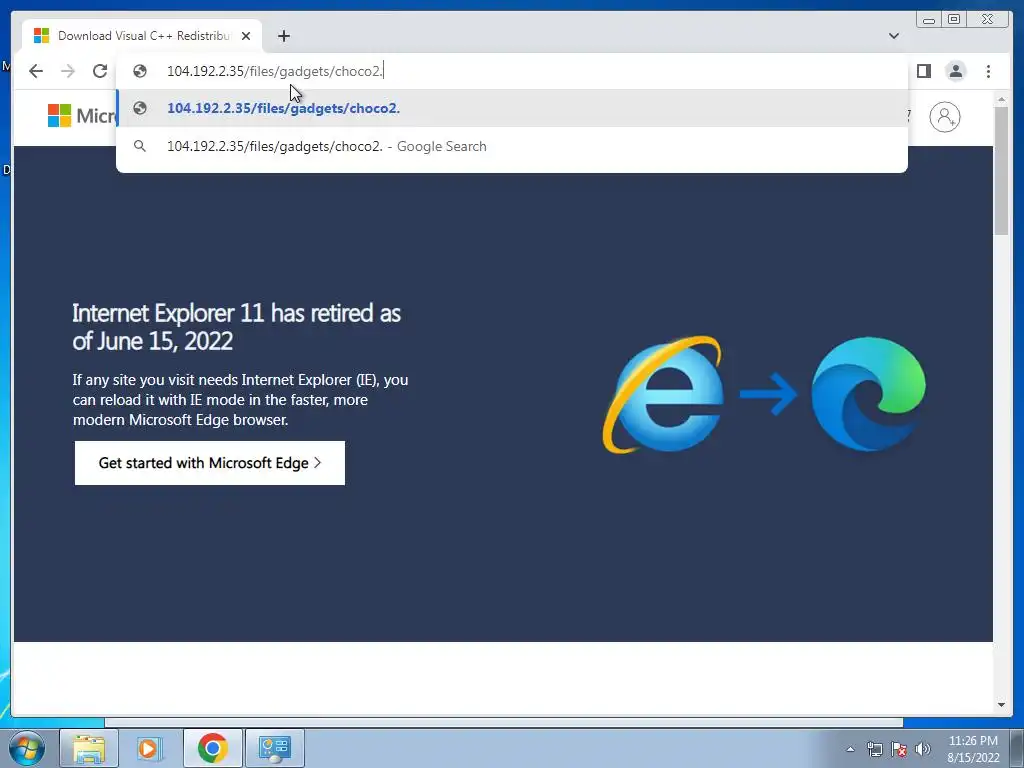The image size is (1024, 768).
Task: Open a new tab with plus button
Action: click(x=283, y=36)
